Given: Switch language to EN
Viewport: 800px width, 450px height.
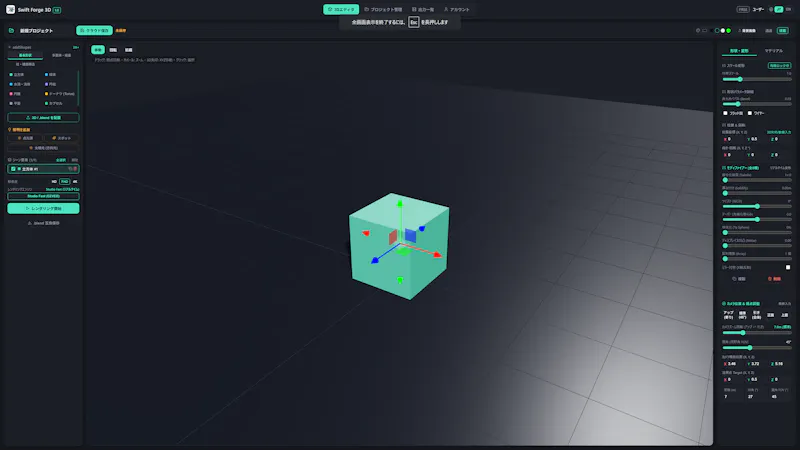Looking at the screenshot, I should 788,9.
